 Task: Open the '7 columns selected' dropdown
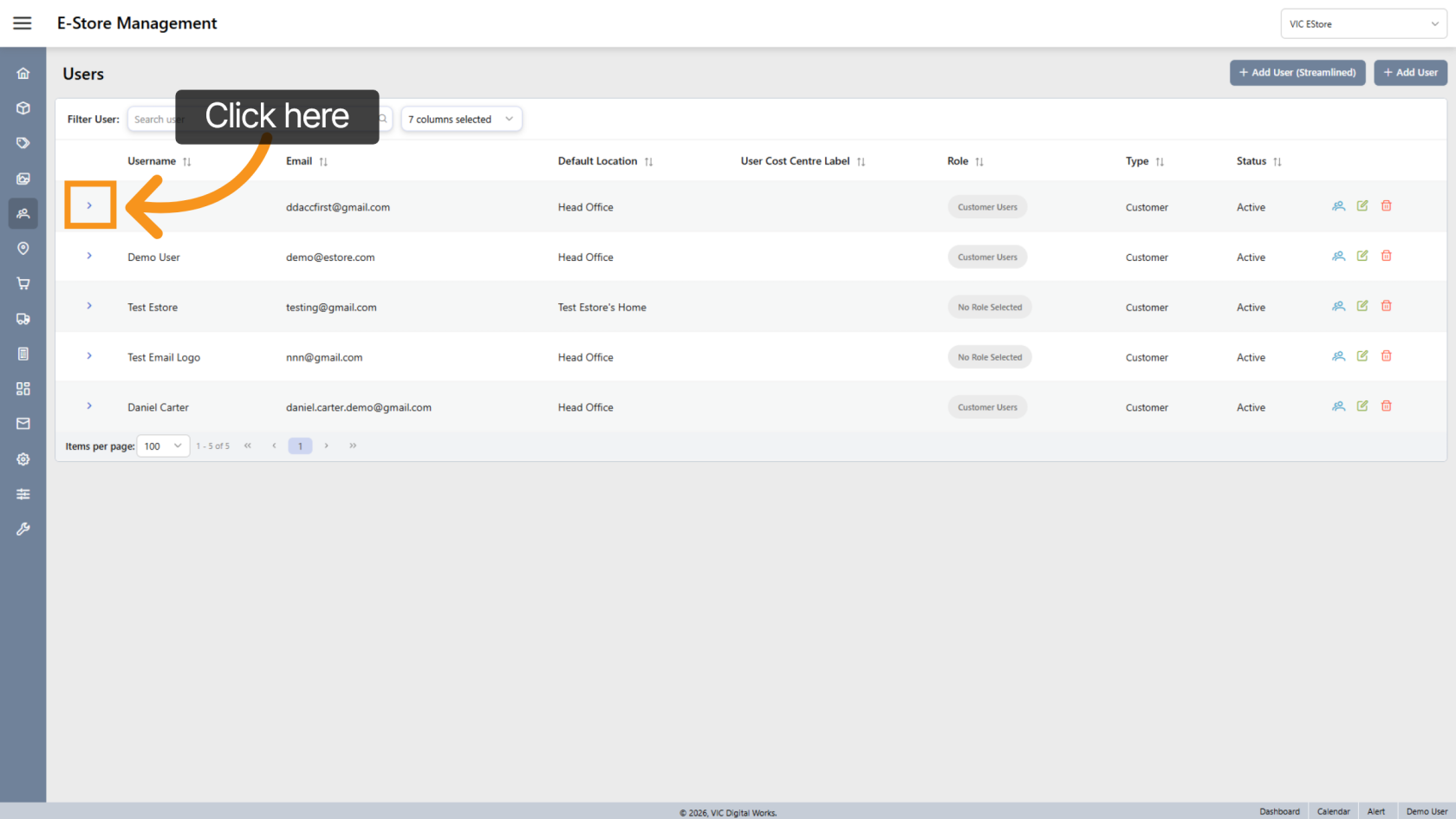[460, 119]
